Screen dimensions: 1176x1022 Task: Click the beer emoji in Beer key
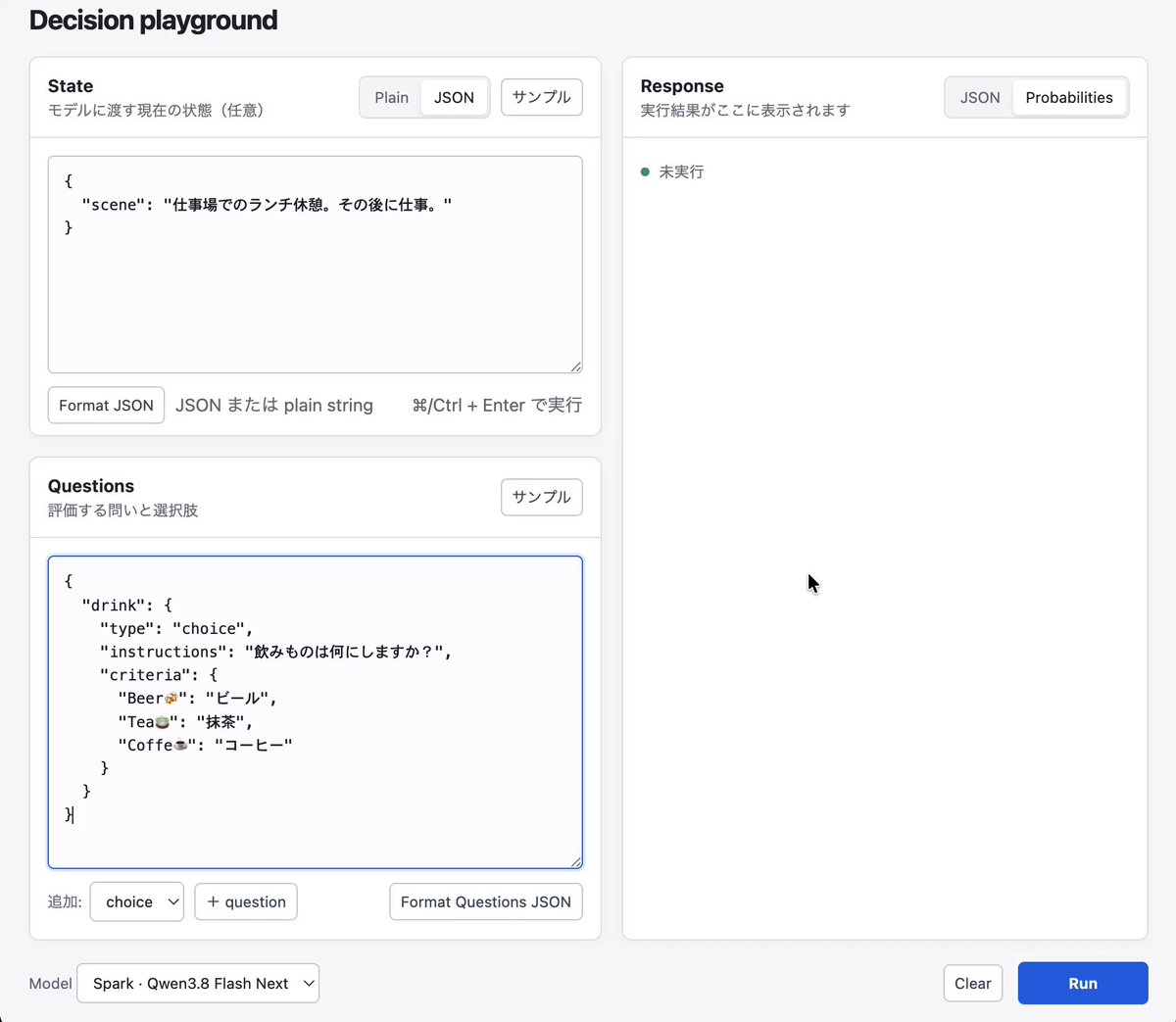click(171, 699)
